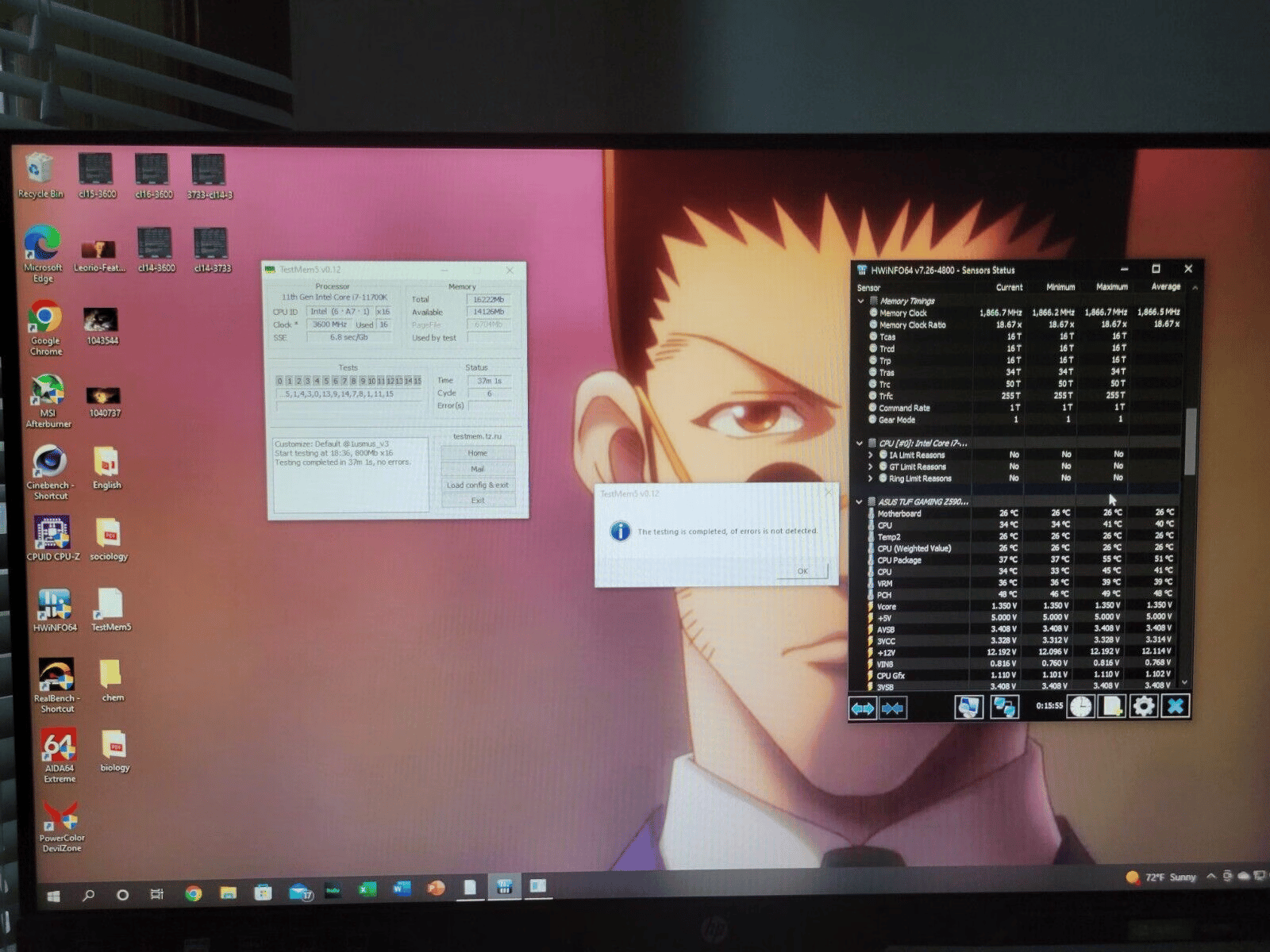Click the Current column header in HWiNFO
The width and height of the screenshot is (1270, 952).
1009,287
